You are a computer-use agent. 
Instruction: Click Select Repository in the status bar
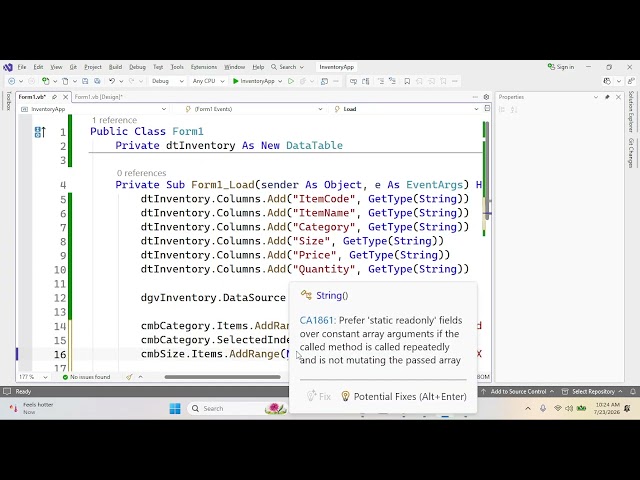coord(592,391)
